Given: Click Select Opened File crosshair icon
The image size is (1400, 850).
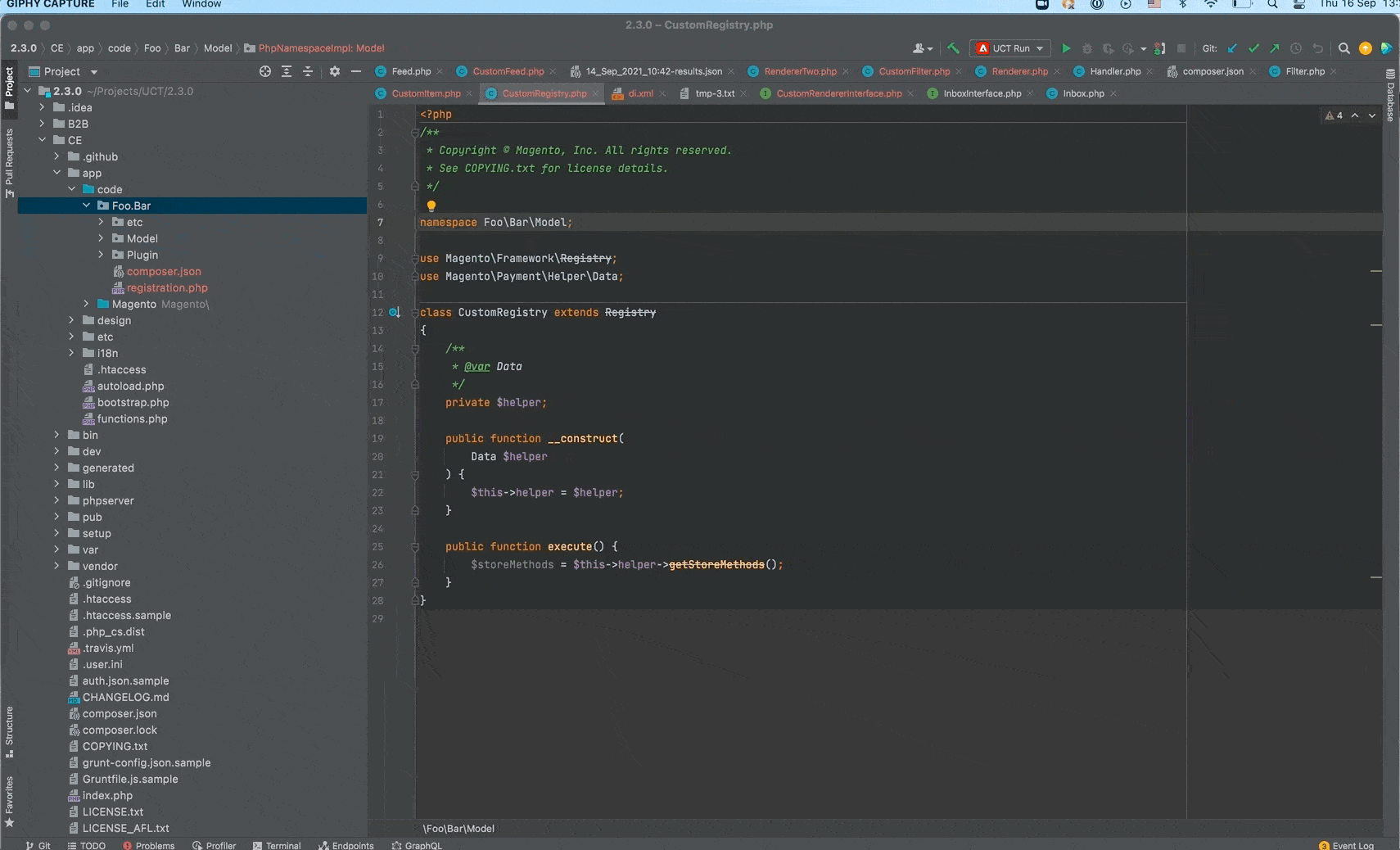Looking at the screenshot, I should [x=265, y=71].
